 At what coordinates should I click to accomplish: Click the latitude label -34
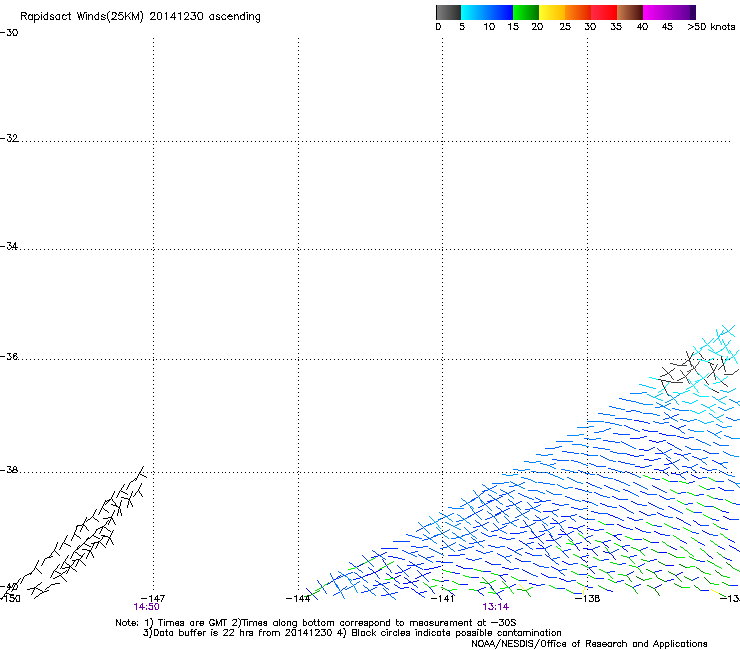(9, 246)
